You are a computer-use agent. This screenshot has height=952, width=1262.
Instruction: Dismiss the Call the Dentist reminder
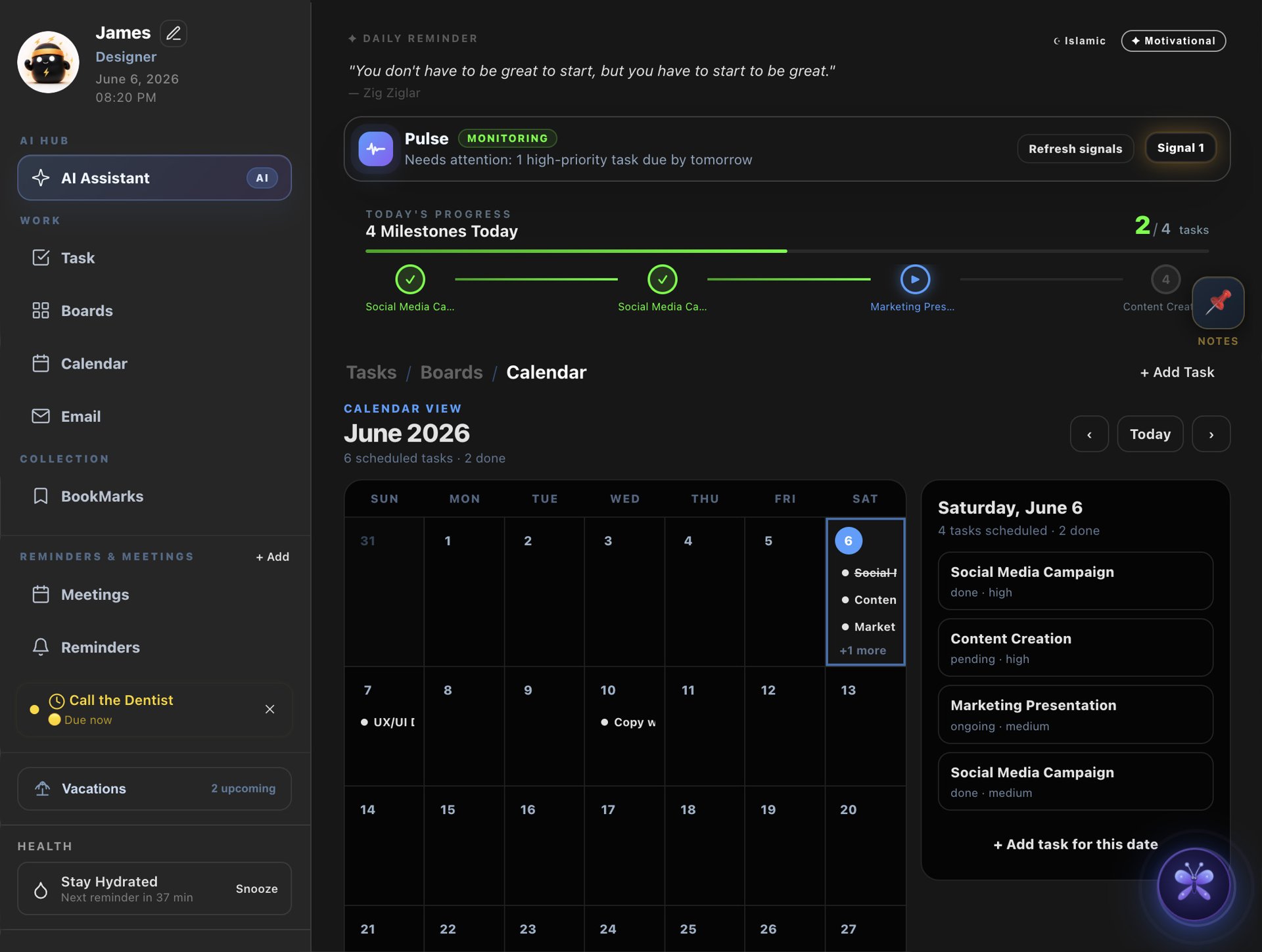tap(269, 709)
